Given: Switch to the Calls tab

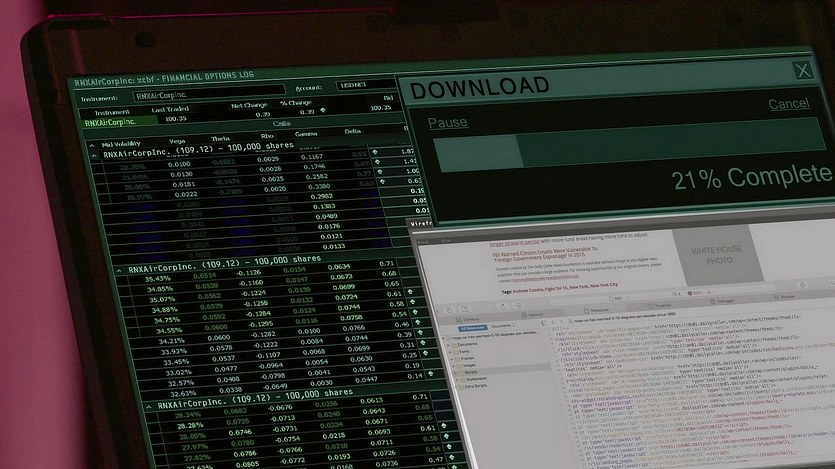Looking at the screenshot, I should tap(281, 124).
